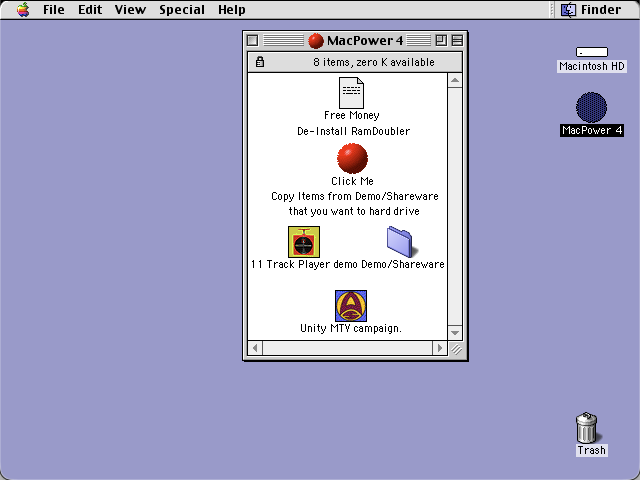Select the Macintosh HD drive icon
The width and height of the screenshot is (640, 480).
click(592, 52)
